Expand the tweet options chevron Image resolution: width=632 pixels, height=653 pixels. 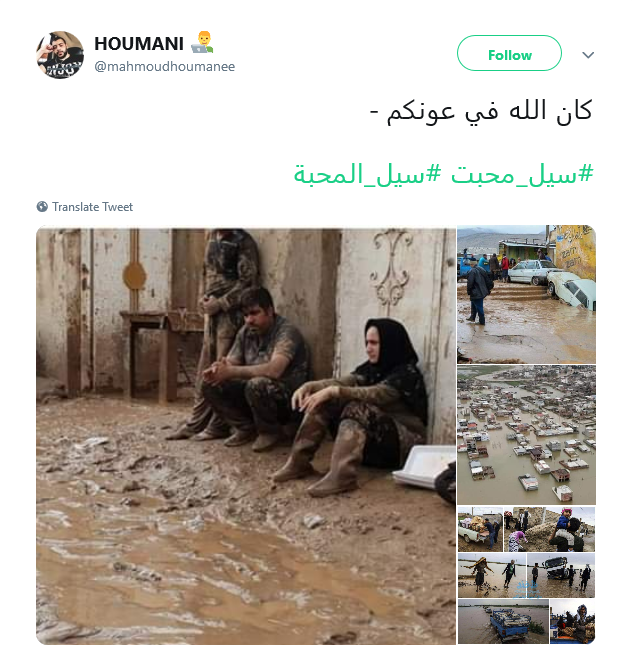588,55
